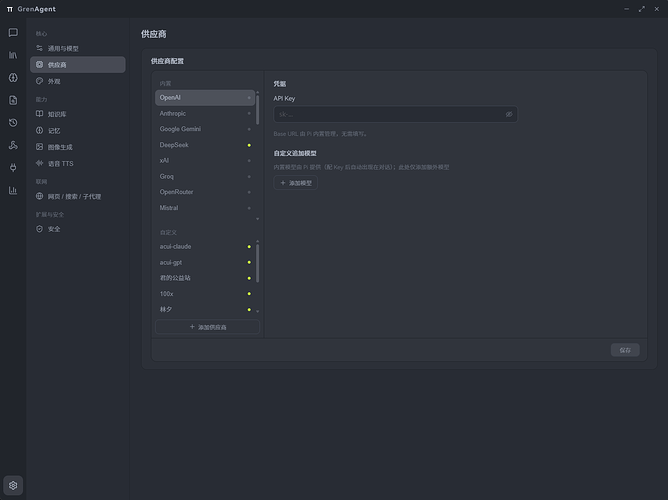Click the webhook icon in left rail
The image size is (668, 500).
tap(13, 145)
